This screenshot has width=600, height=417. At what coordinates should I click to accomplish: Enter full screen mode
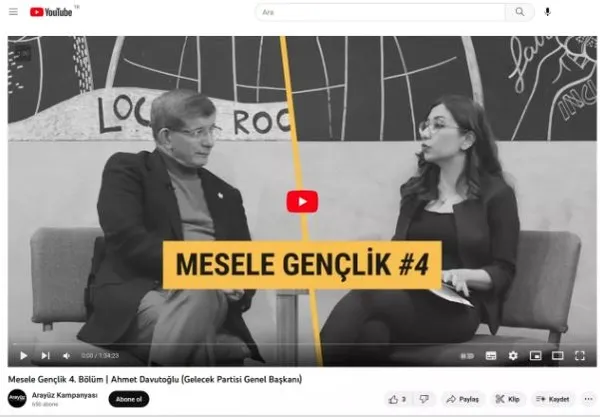(x=580, y=356)
